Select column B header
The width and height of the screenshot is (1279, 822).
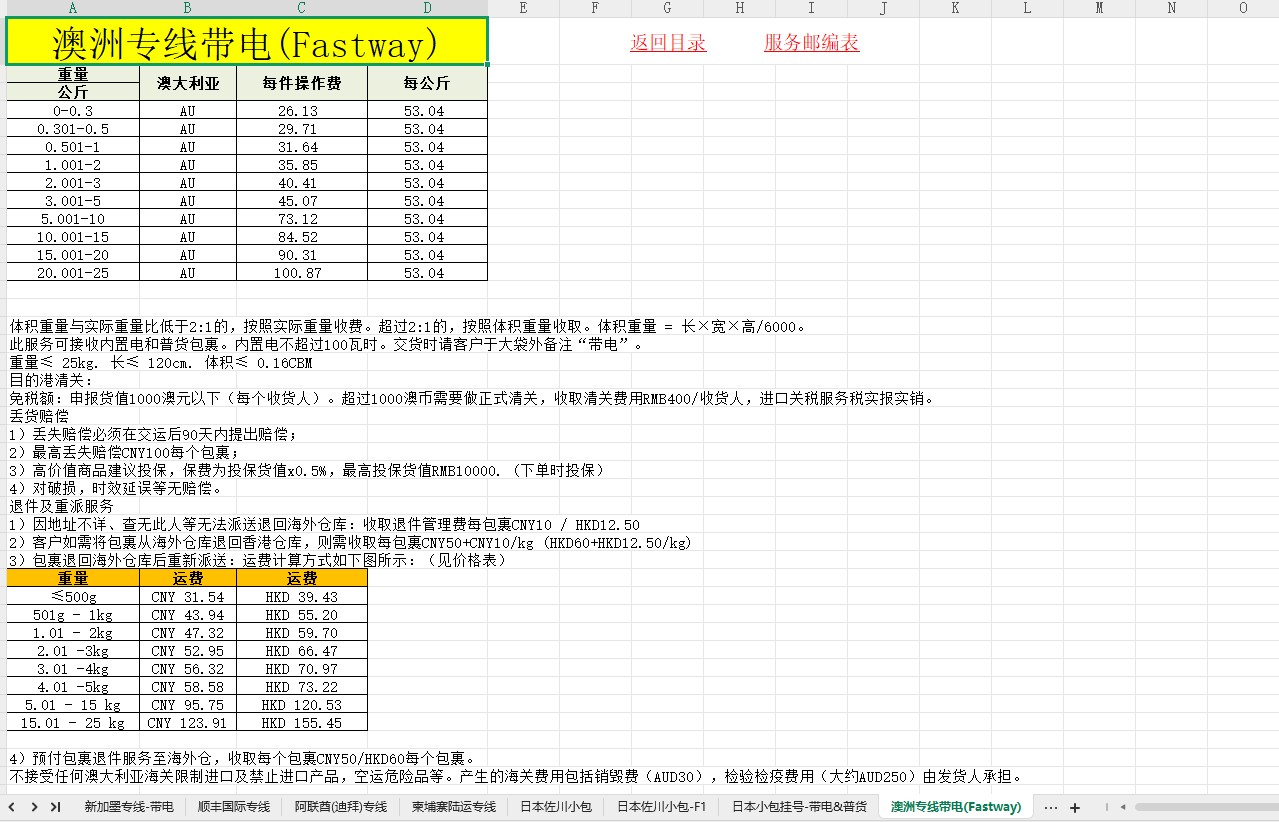[x=188, y=8]
